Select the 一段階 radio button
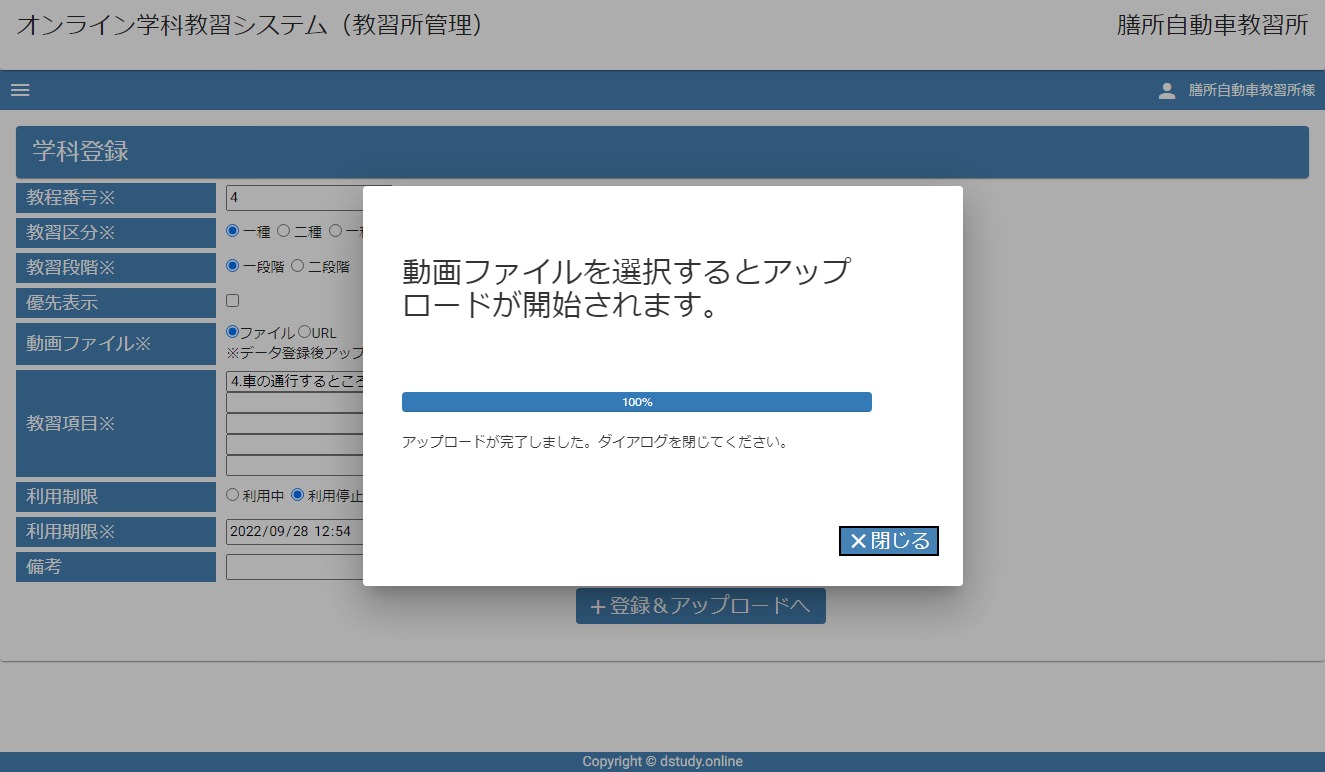1325x772 pixels. [x=233, y=266]
